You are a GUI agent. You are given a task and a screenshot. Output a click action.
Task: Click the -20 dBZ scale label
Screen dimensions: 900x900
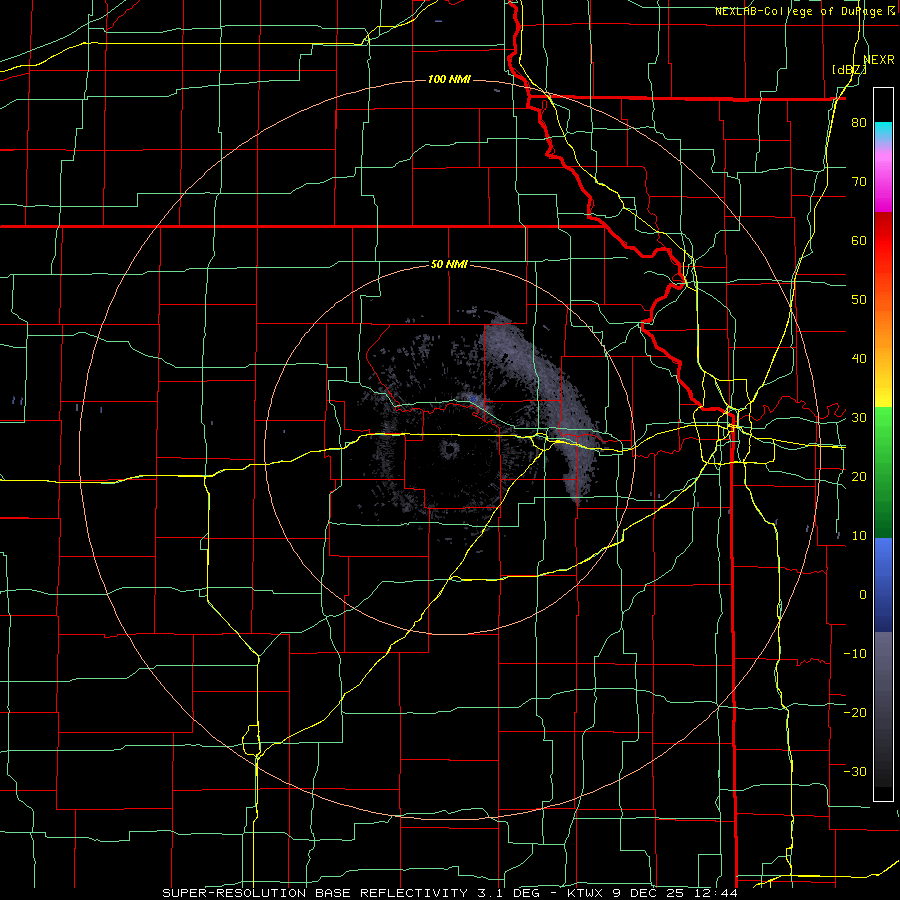(855, 713)
